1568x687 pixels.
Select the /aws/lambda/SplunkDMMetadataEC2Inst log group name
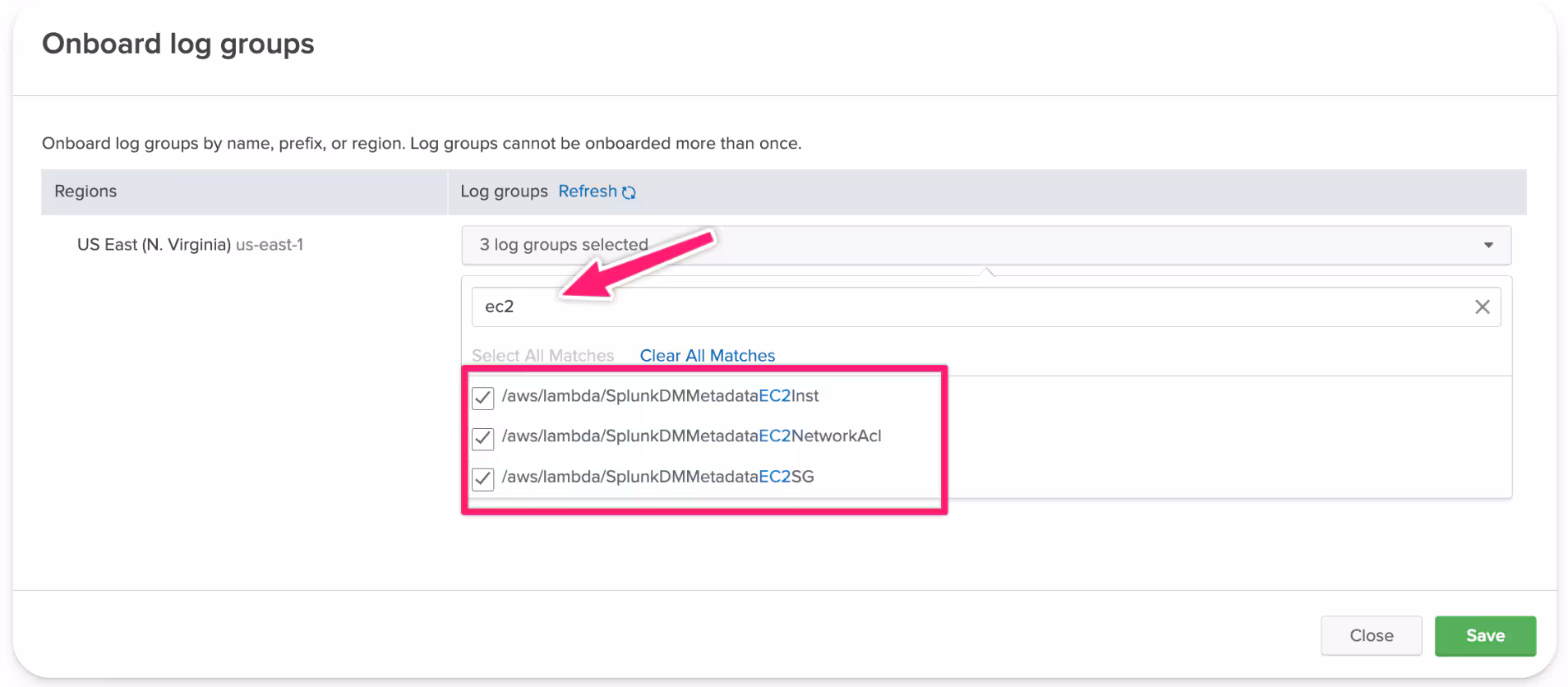[660, 396]
